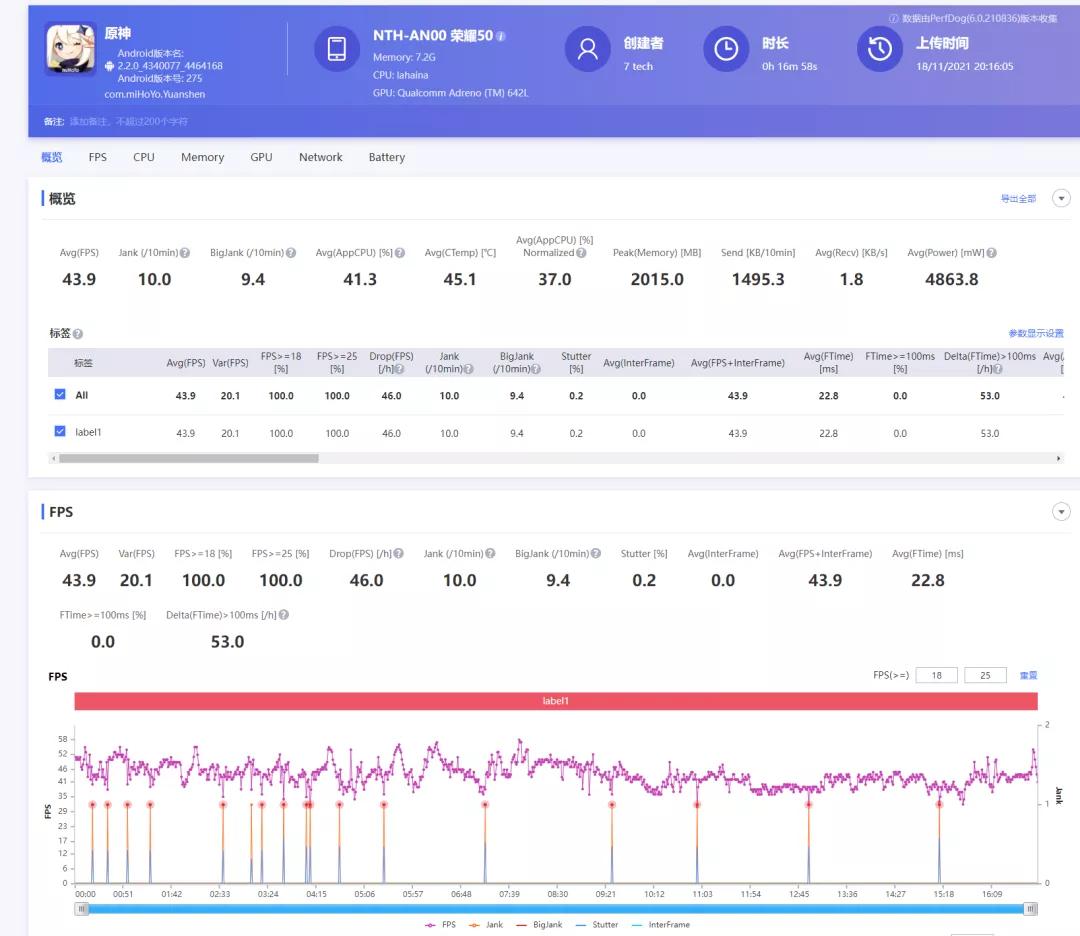Click the FPS threshold input showing 18
Screen dimensions: 1080x936
pyautogui.click(x=937, y=675)
